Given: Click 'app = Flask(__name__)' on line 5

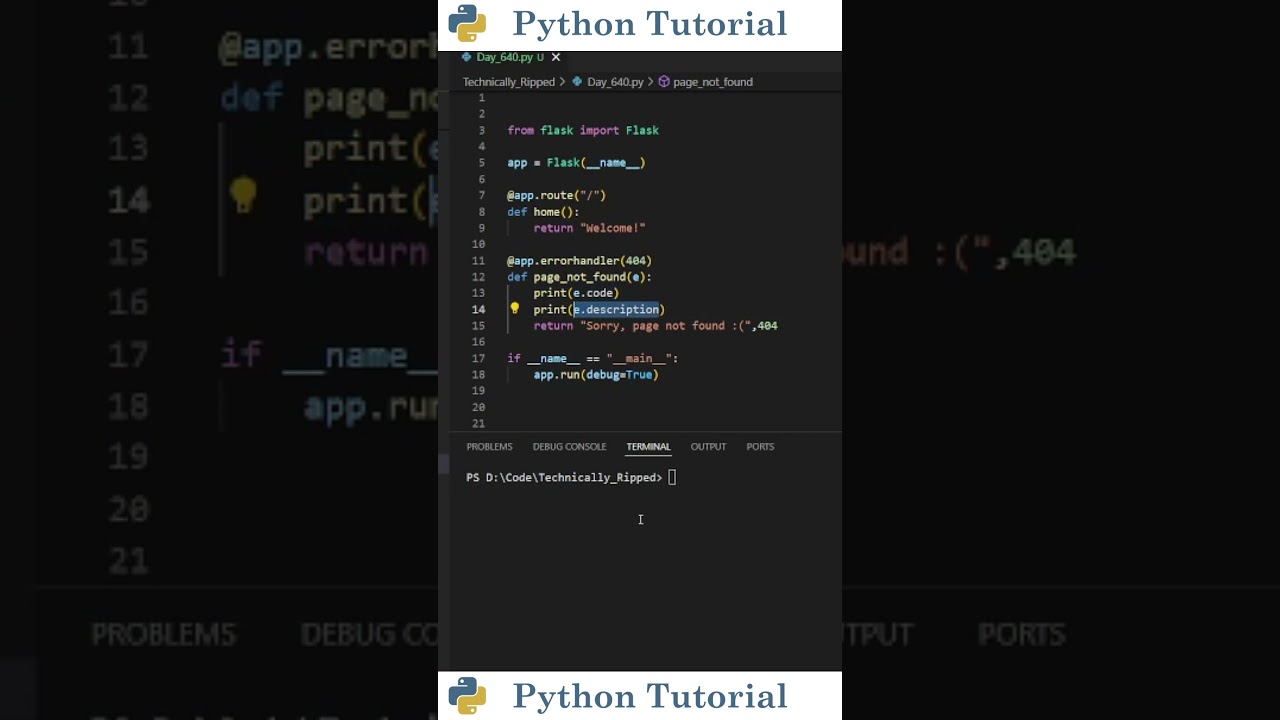Looking at the screenshot, I should pos(576,163).
